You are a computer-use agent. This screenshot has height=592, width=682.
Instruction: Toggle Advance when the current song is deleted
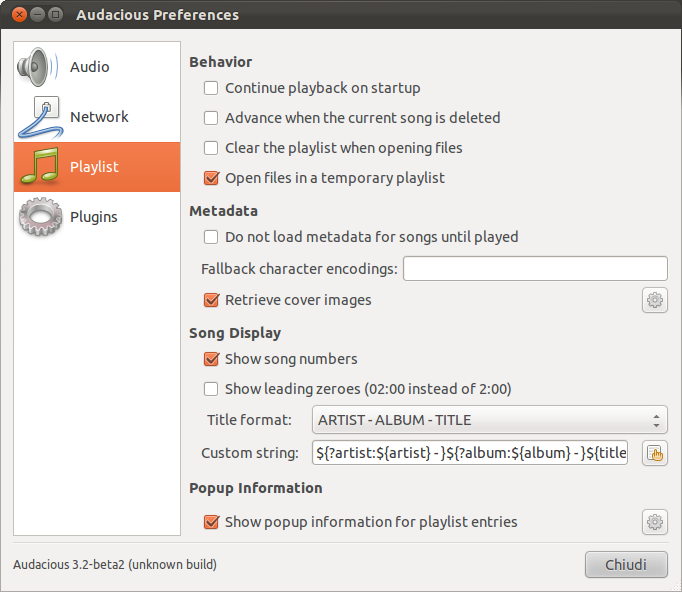[x=211, y=118]
